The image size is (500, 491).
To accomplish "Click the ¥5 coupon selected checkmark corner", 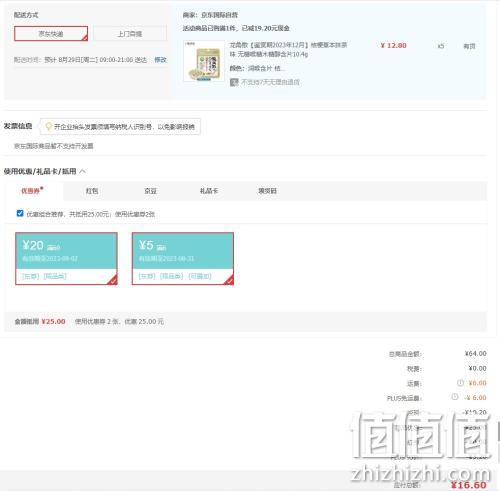I will click(229, 280).
